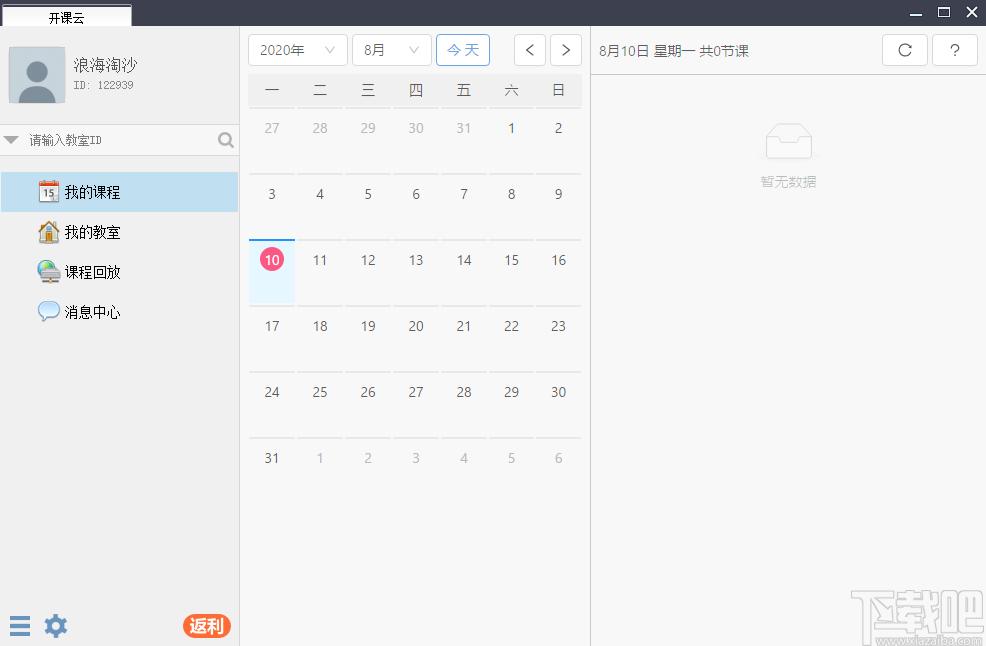Click the empty inbox 暂无数据 icon
Image resolution: width=986 pixels, height=646 pixels.
(x=789, y=141)
